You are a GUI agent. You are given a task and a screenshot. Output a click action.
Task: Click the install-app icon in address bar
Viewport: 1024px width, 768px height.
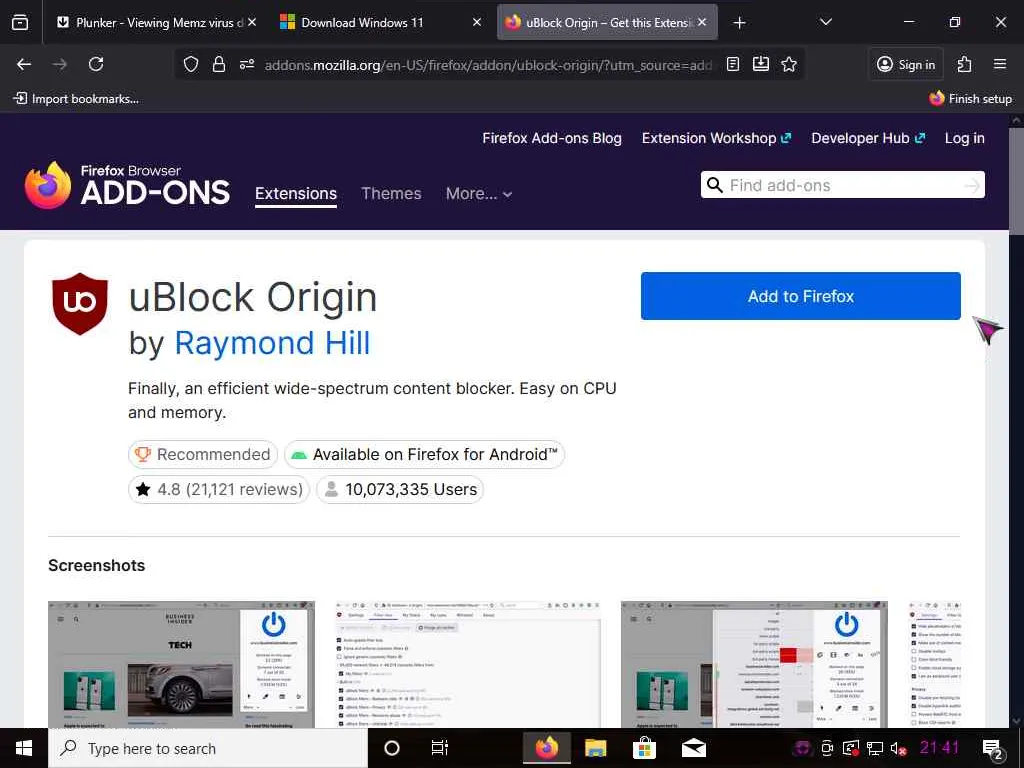click(761, 64)
